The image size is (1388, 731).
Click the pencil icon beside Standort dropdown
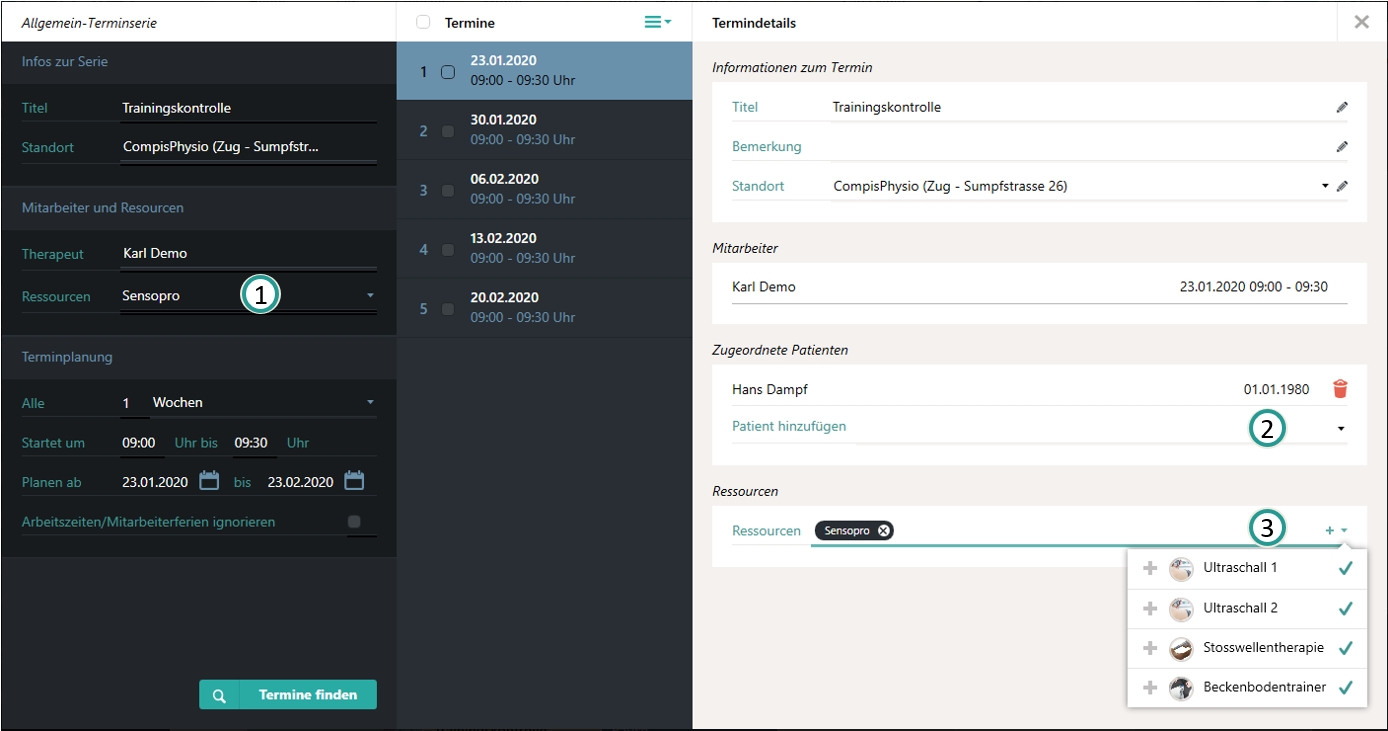(1342, 186)
